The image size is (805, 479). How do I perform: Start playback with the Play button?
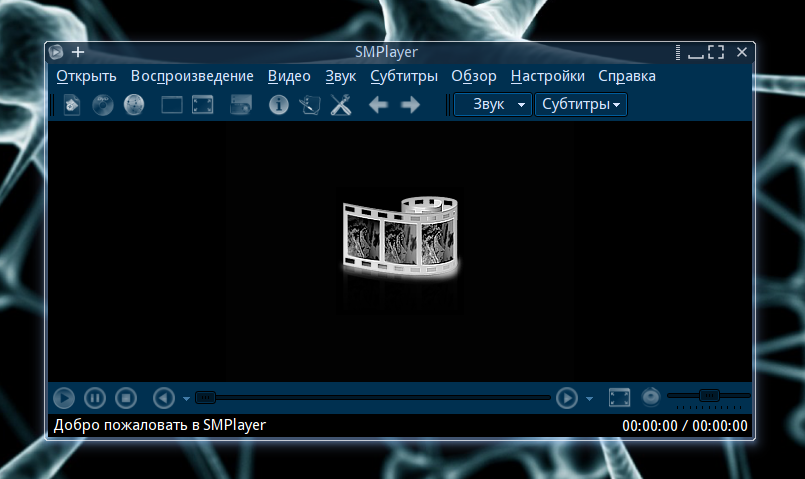(64, 398)
